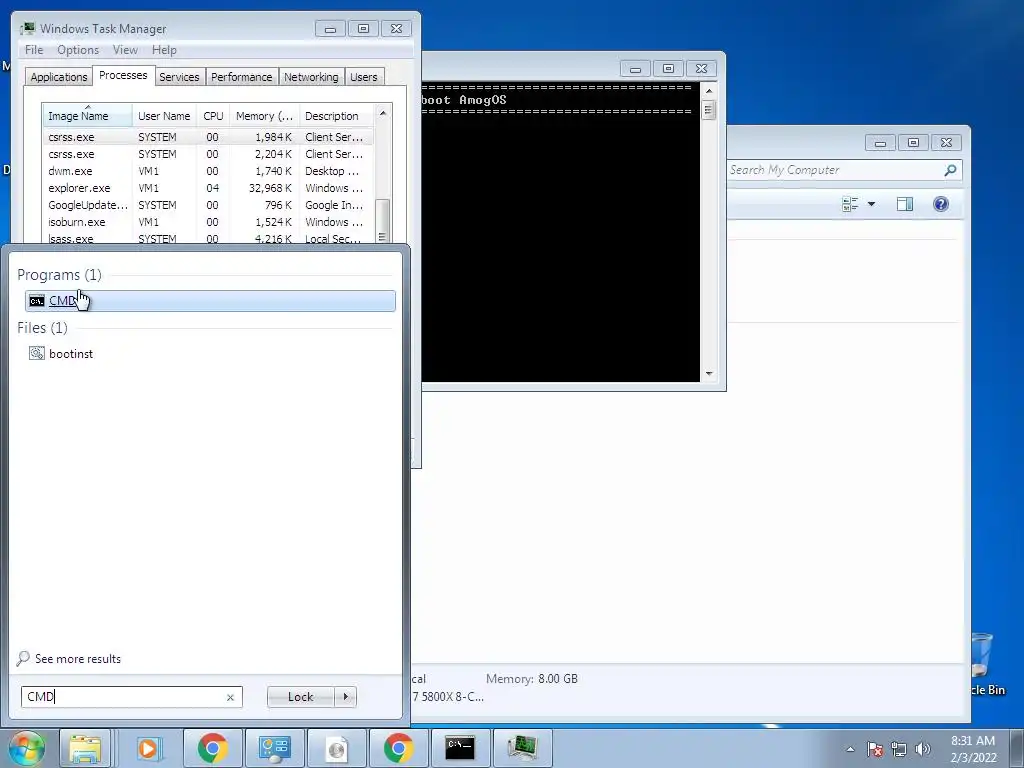The image size is (1024, 768).
Task: Open the Start orb button
Action: coord(26,748)
